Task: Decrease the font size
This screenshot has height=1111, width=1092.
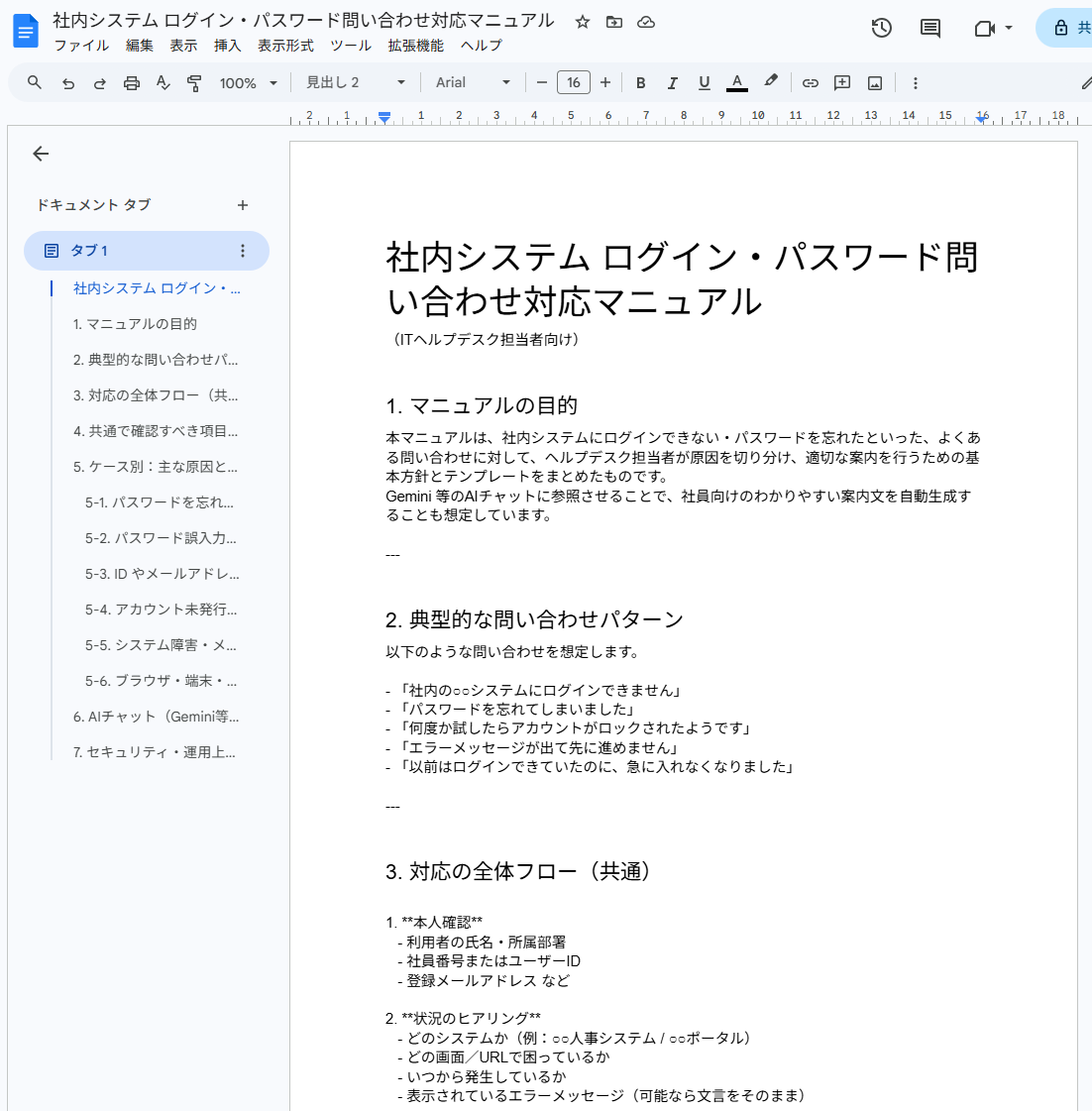Action: point(542,83)
